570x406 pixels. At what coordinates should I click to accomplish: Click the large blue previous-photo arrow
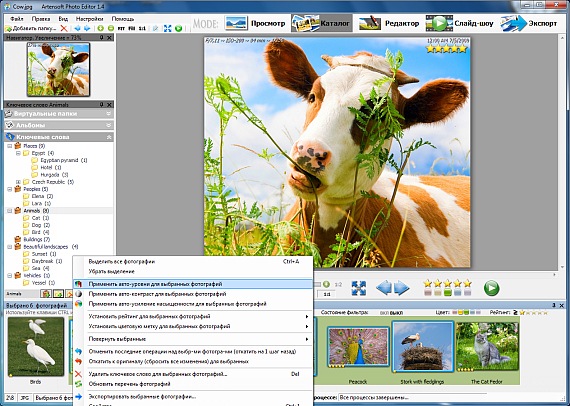coord(384,288)
